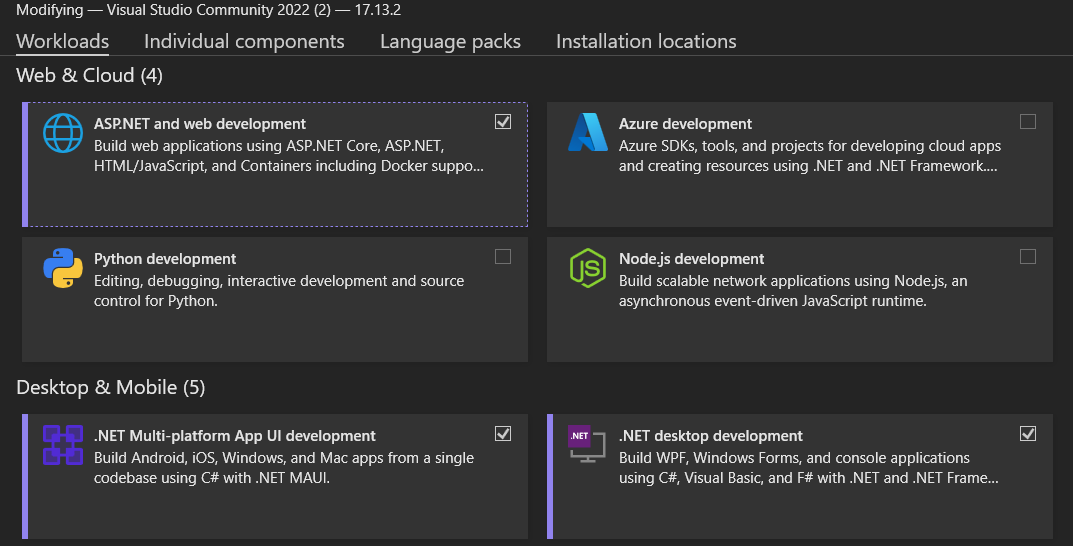Screen dimensions: 1073x546
Task: Select the Python development workload title
Action: click(165, 259)
